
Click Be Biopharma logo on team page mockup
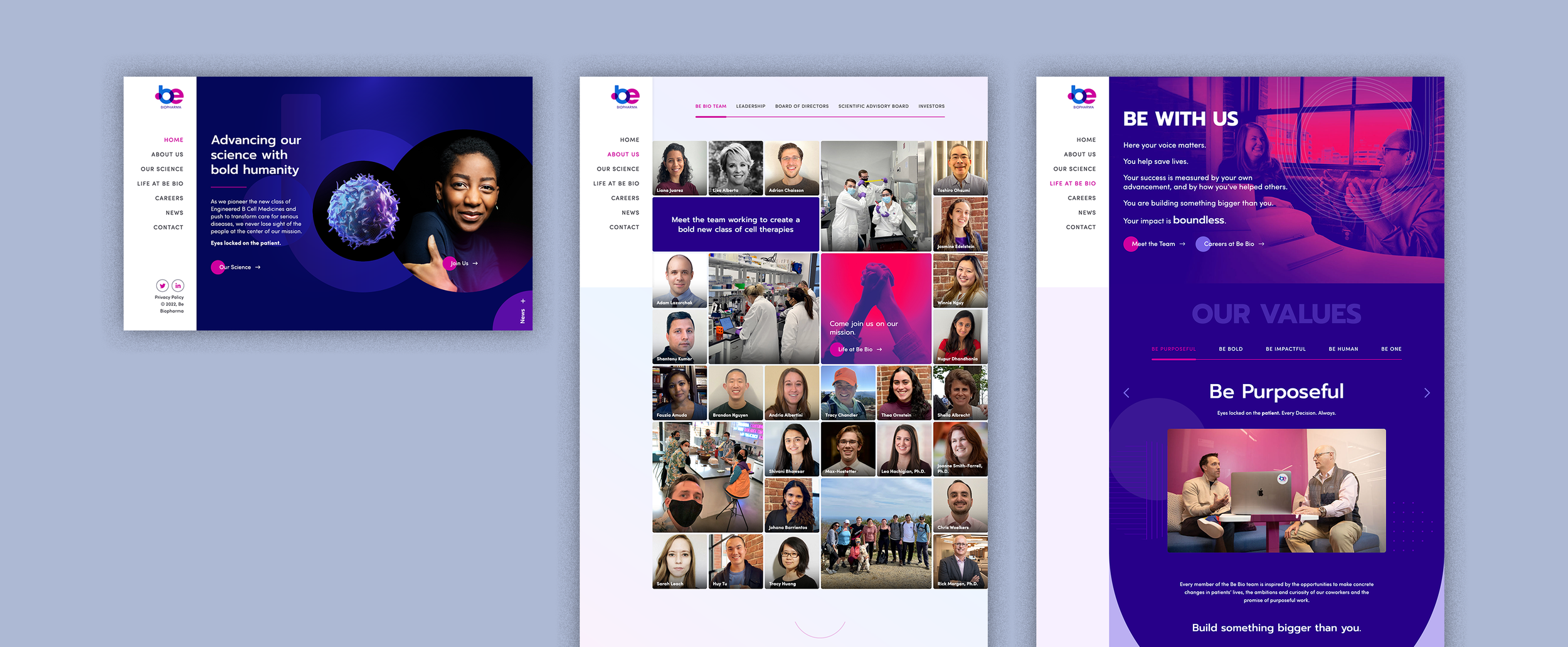click(626, 97)
